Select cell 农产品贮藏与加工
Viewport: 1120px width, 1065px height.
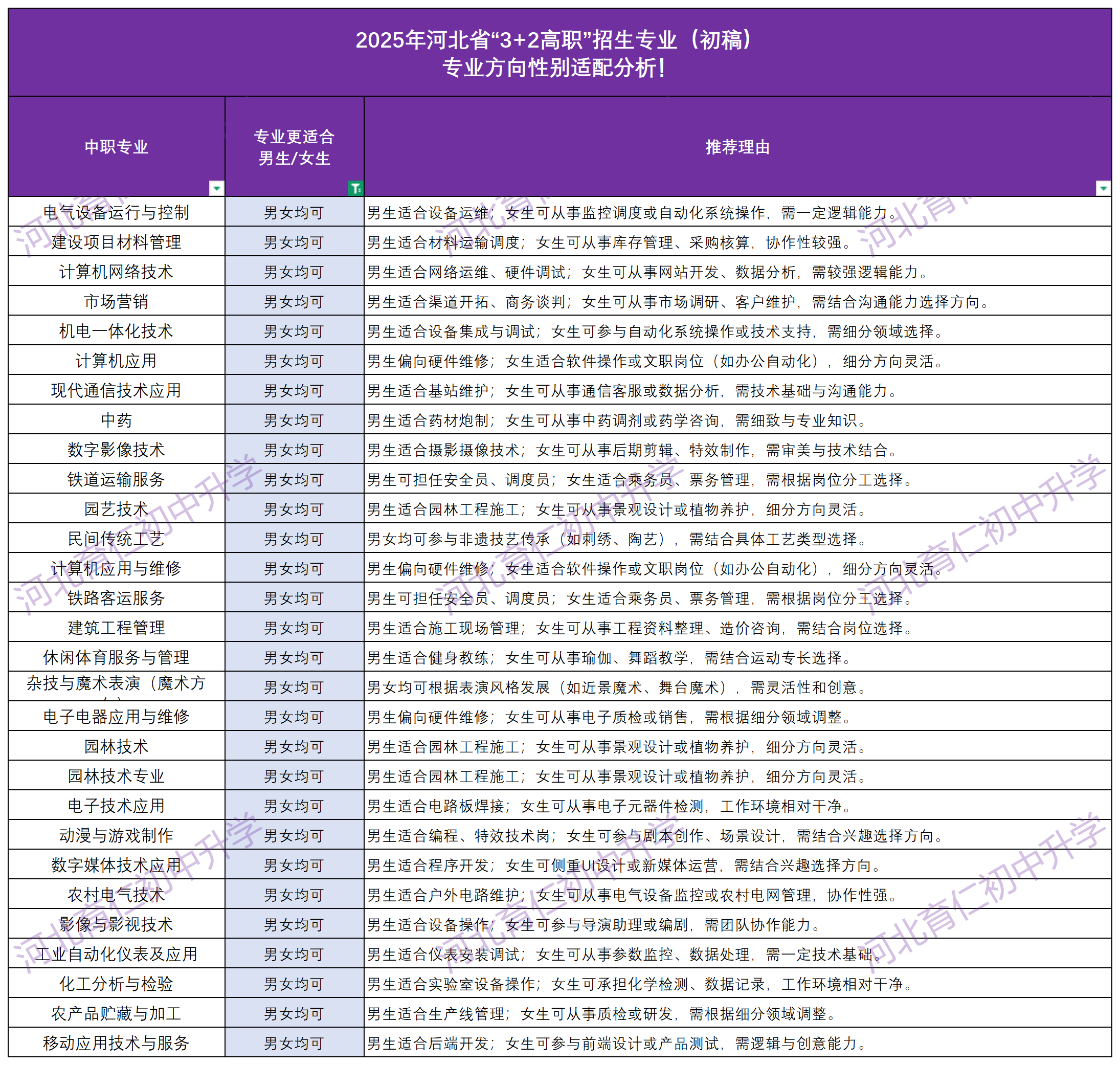[x=117, y=1013]
